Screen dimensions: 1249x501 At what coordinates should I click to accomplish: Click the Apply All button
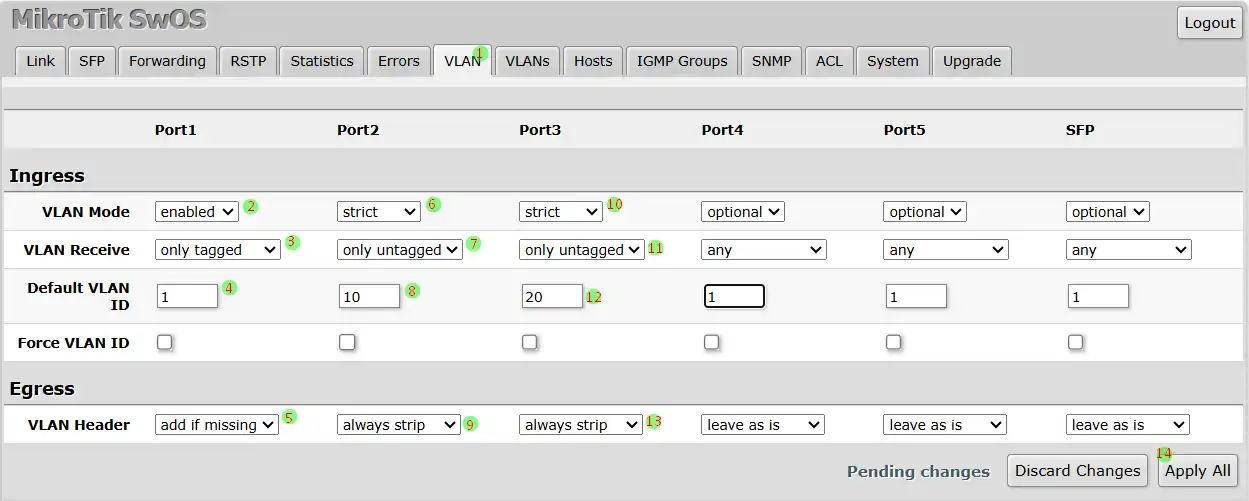pos(1198,471)
